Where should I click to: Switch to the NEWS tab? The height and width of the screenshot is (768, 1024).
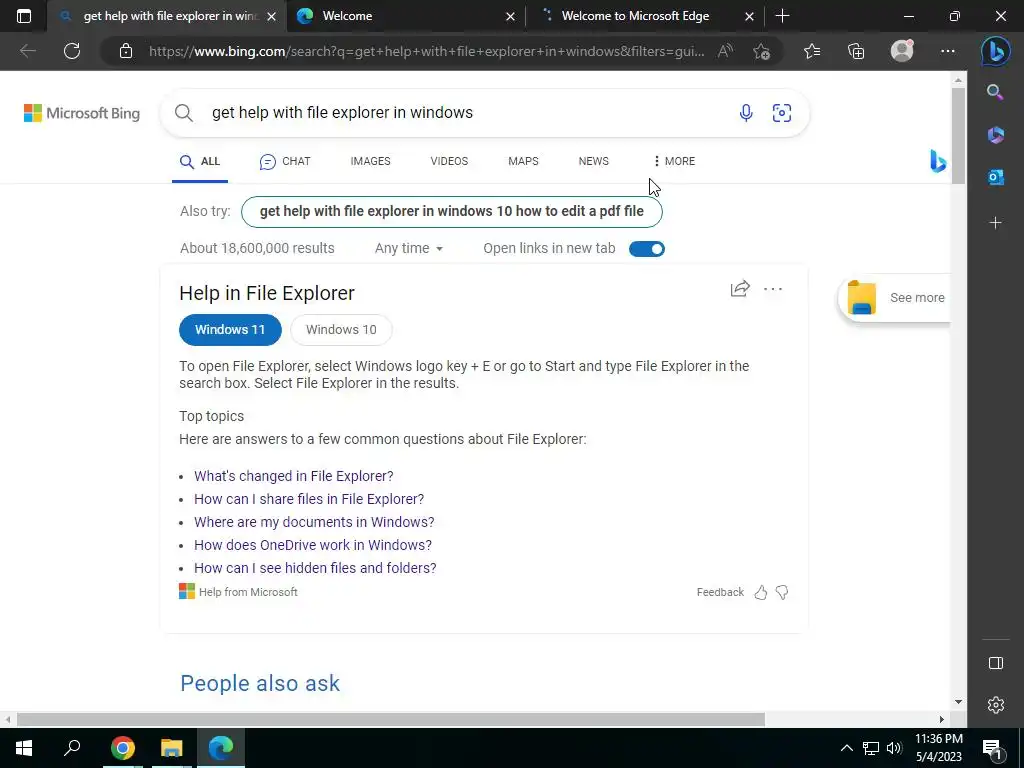594,161
